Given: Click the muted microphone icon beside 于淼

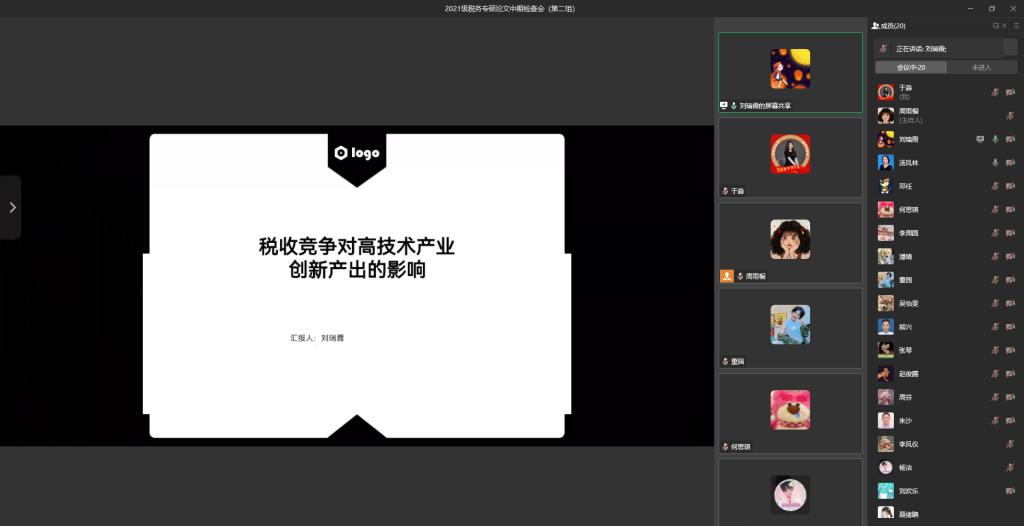Looking at the screenshot, I should (x=995, y=92).
